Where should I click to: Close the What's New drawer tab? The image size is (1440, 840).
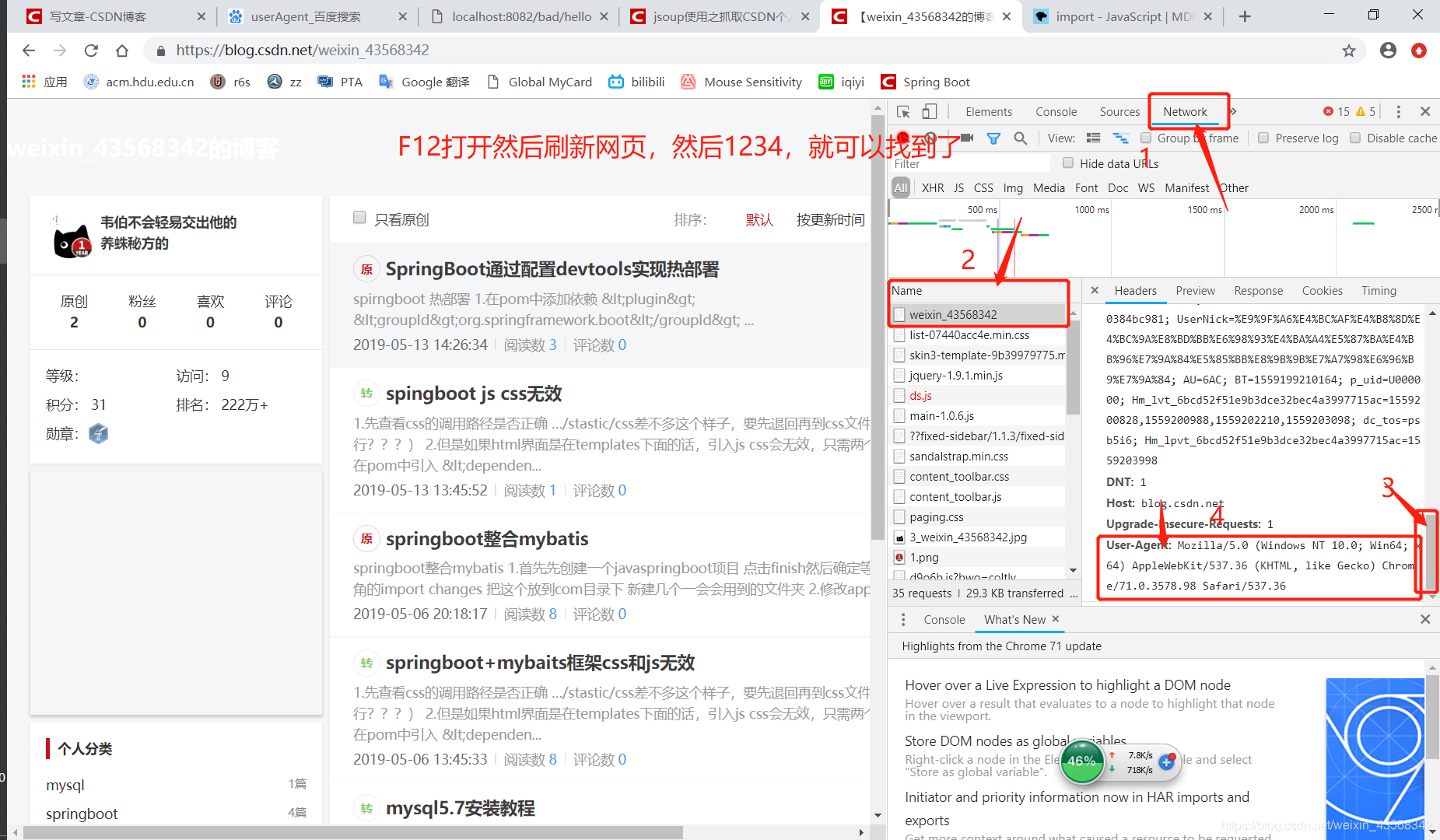point(1056,619)
